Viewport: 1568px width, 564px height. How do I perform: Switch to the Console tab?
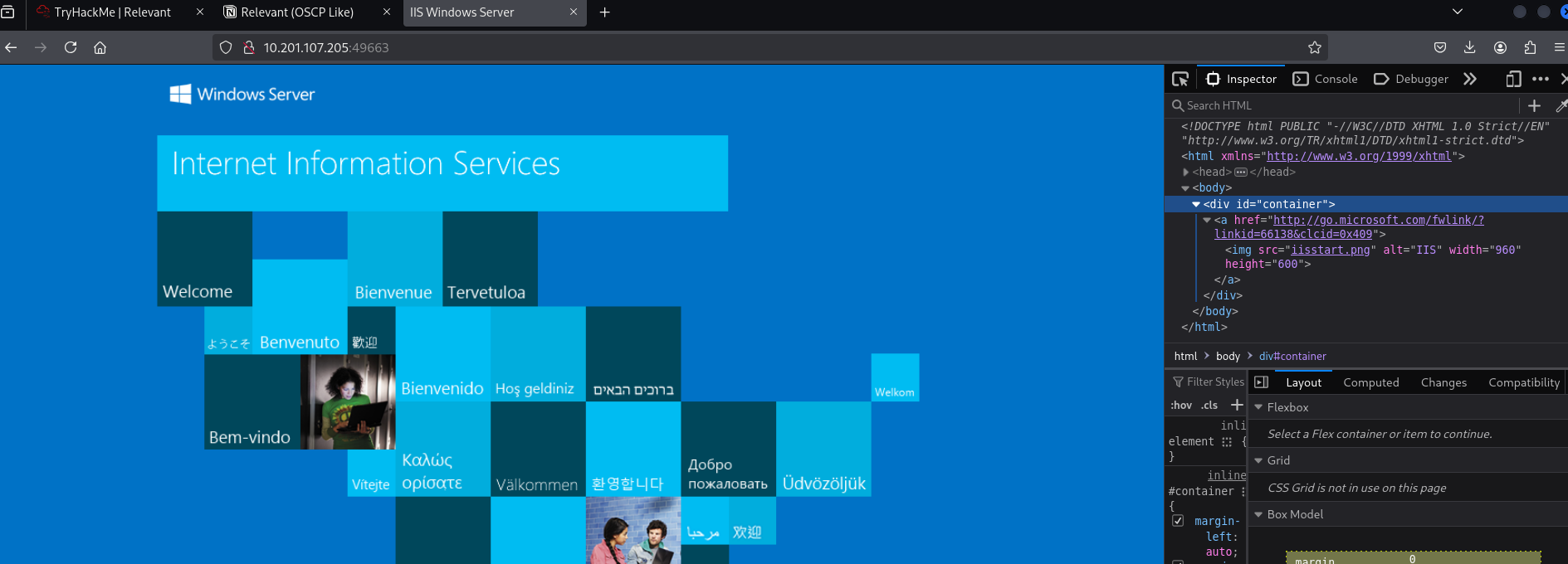pos(1326,79)
